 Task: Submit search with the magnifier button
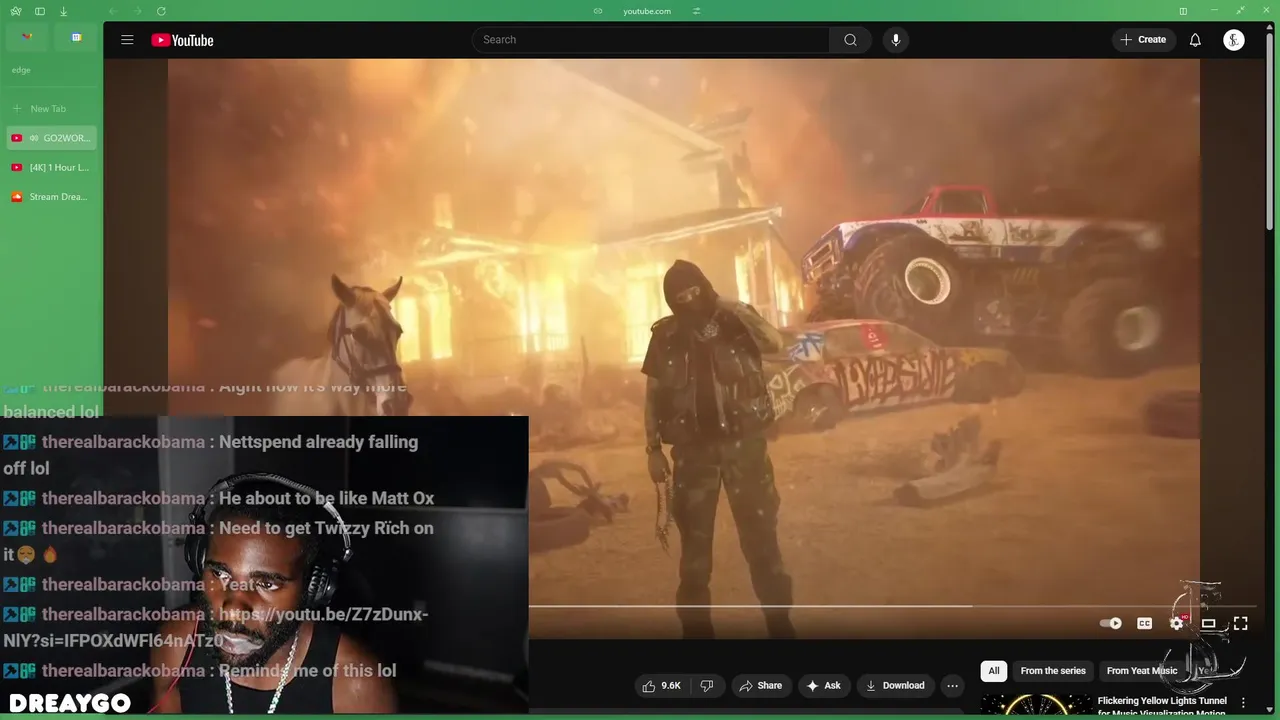(x=850, y=40)
